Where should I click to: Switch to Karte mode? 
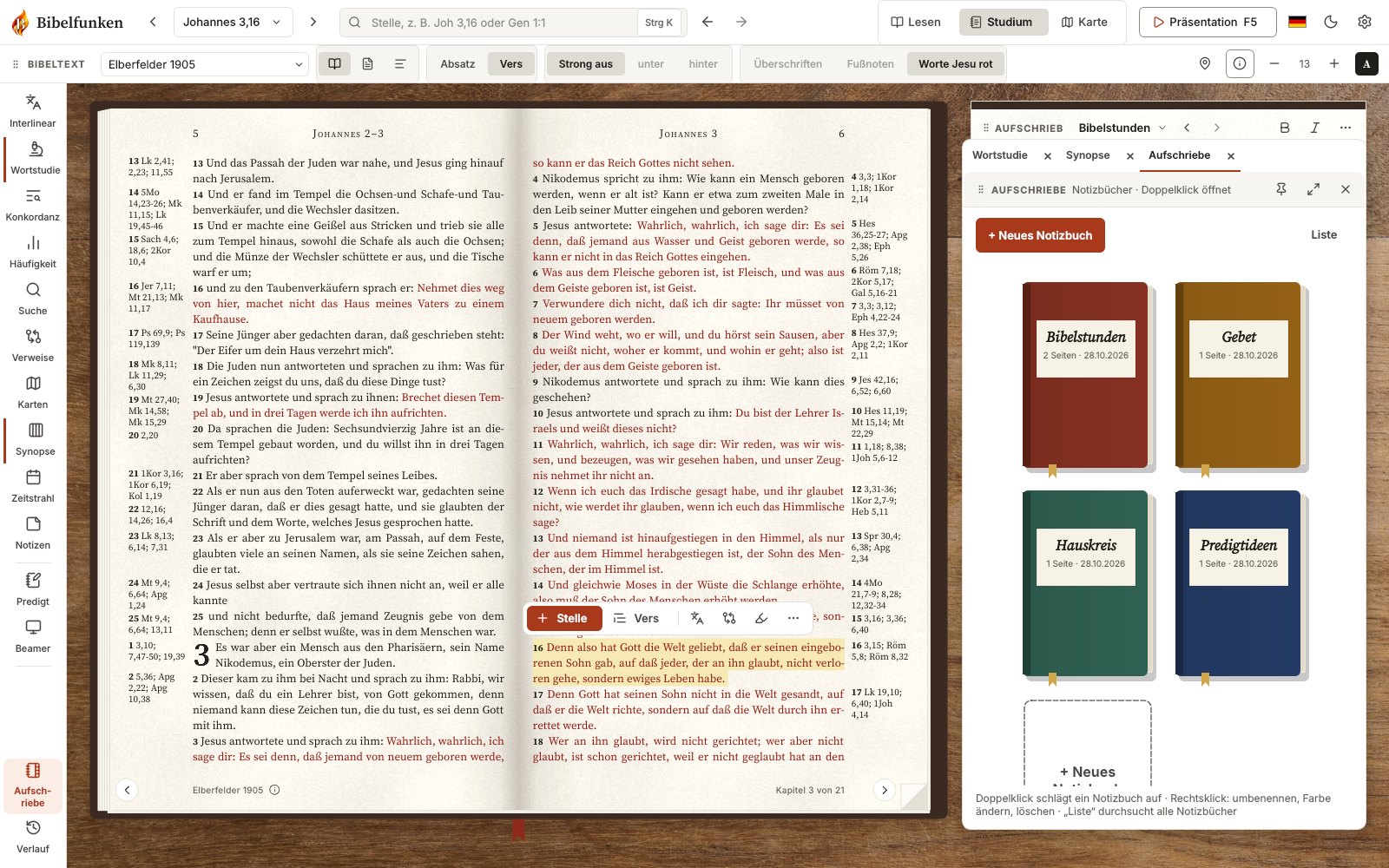tap(1084, 22)
